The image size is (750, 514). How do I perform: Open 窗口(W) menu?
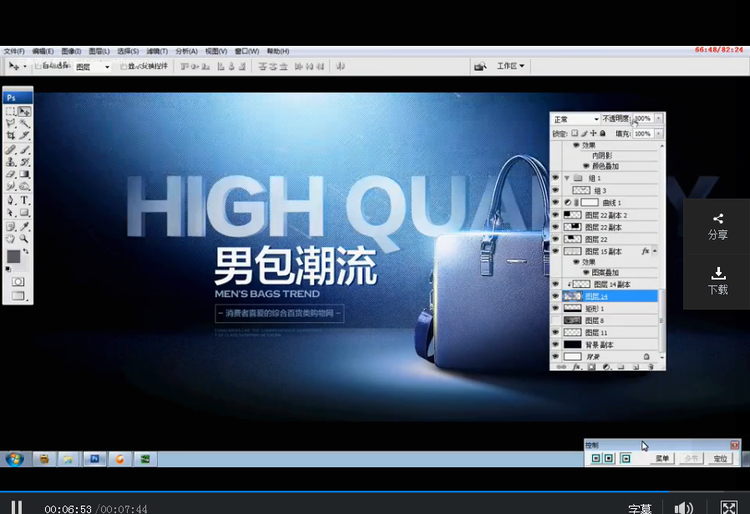(x=247, y=51)
